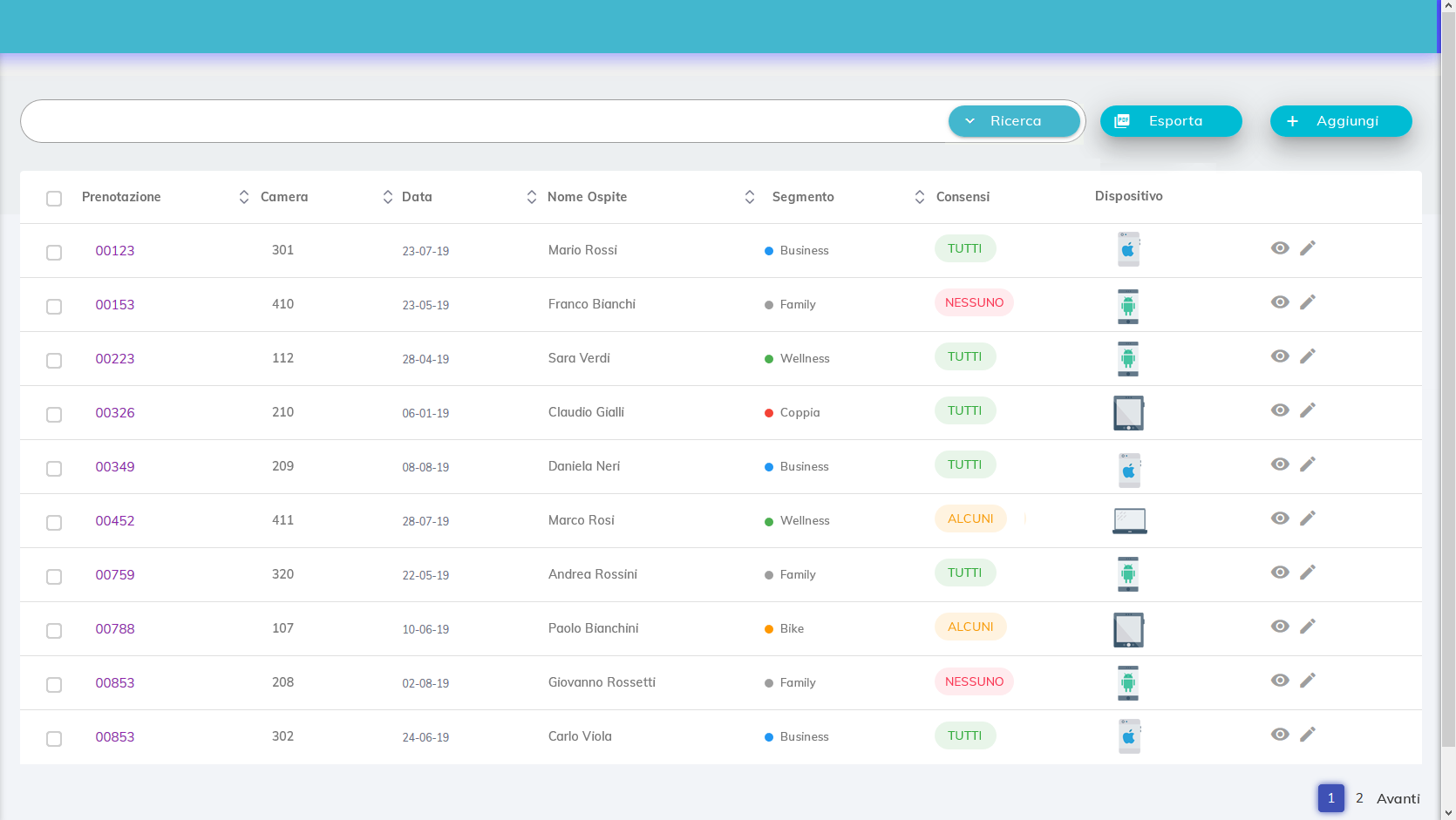The image size is (1456, 820).
Task: Check the box for booking 00788
Action: click(54, 631)
